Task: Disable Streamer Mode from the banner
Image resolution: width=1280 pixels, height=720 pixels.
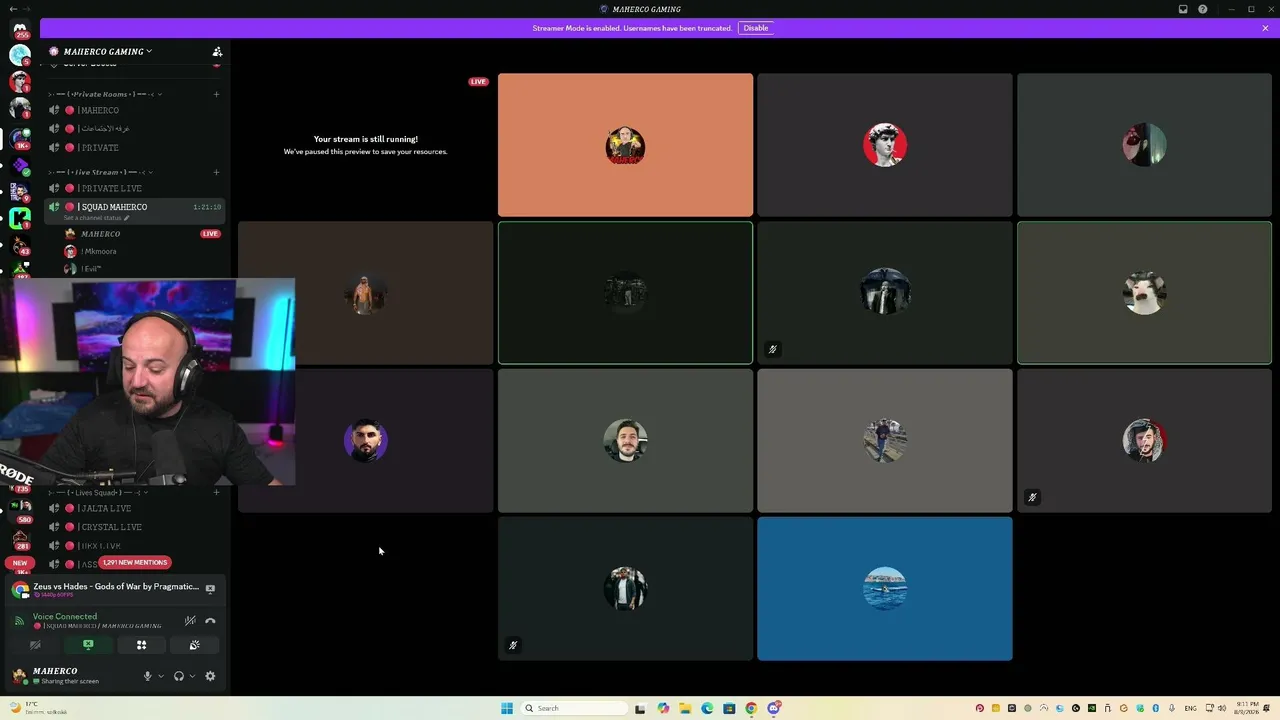Action: point(756,28)
